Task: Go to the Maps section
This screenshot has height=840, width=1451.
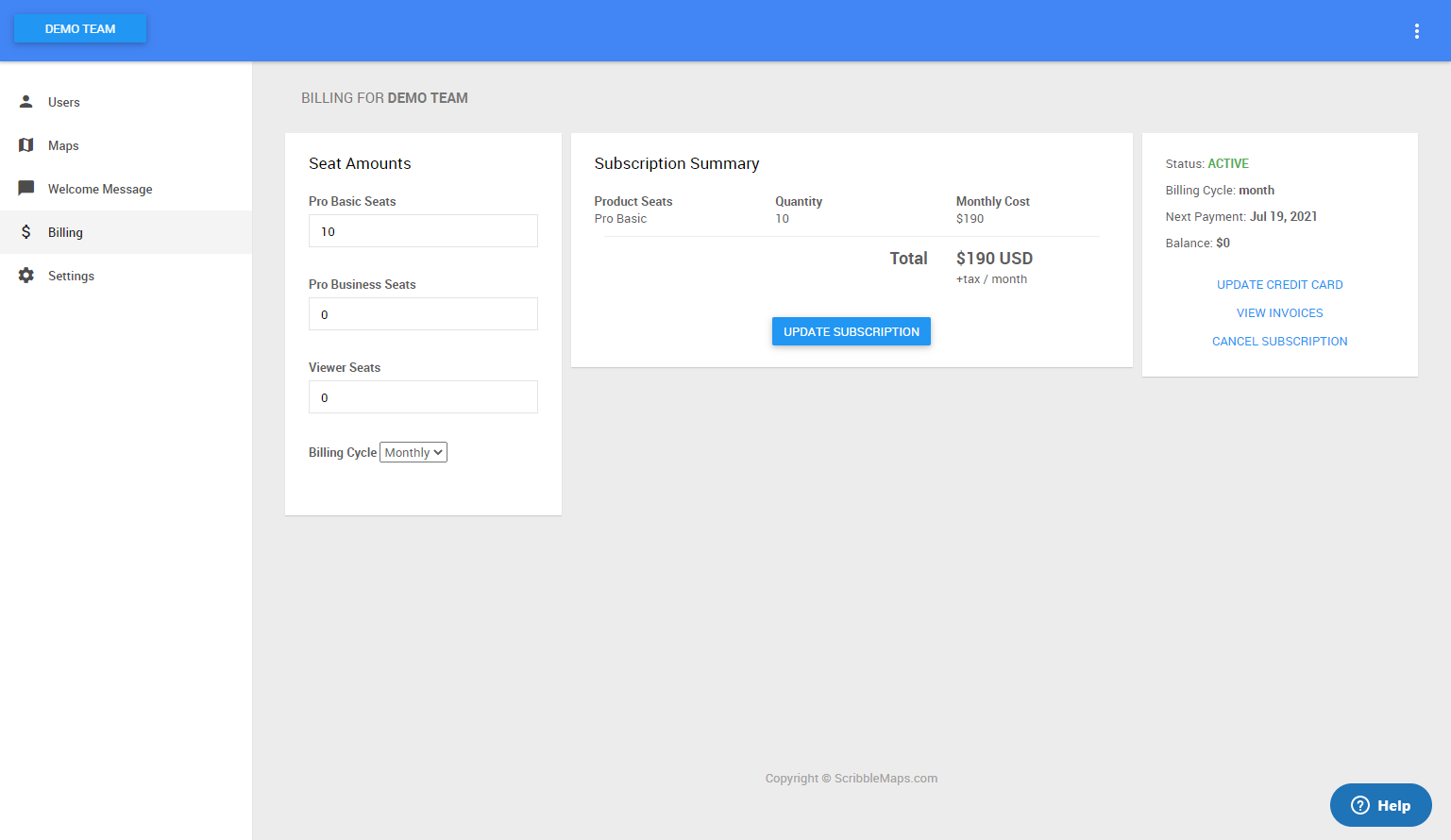Action: 63,145
